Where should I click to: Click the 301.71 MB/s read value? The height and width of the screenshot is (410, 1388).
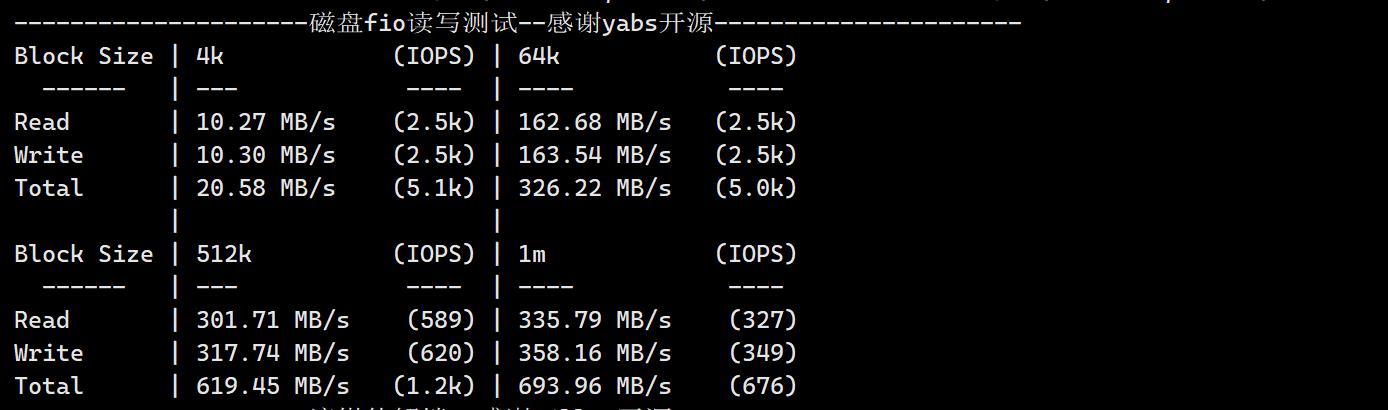(273, 320)
